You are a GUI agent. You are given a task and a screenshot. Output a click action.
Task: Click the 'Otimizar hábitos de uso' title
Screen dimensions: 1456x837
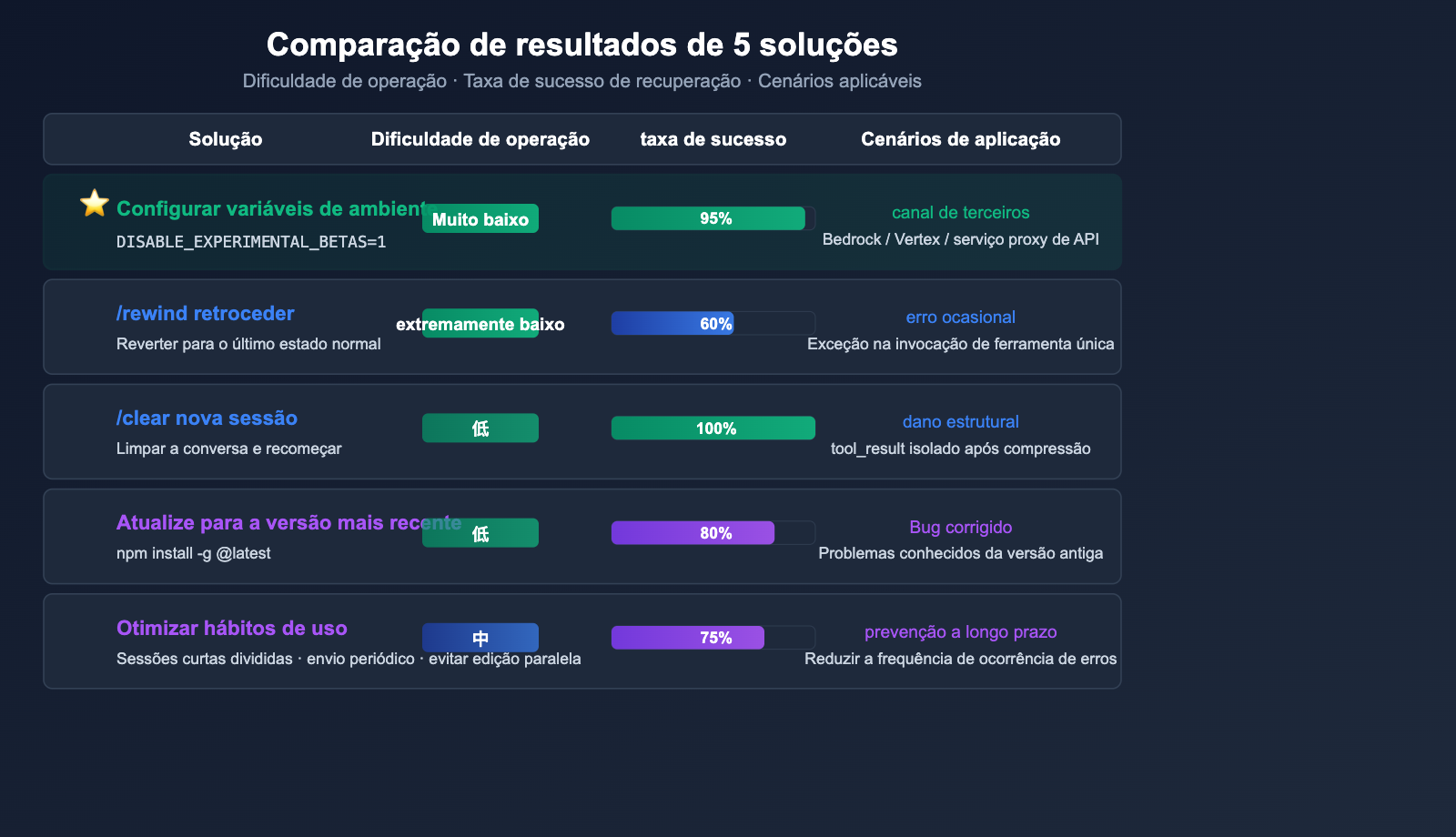click(x=232, y=629)
